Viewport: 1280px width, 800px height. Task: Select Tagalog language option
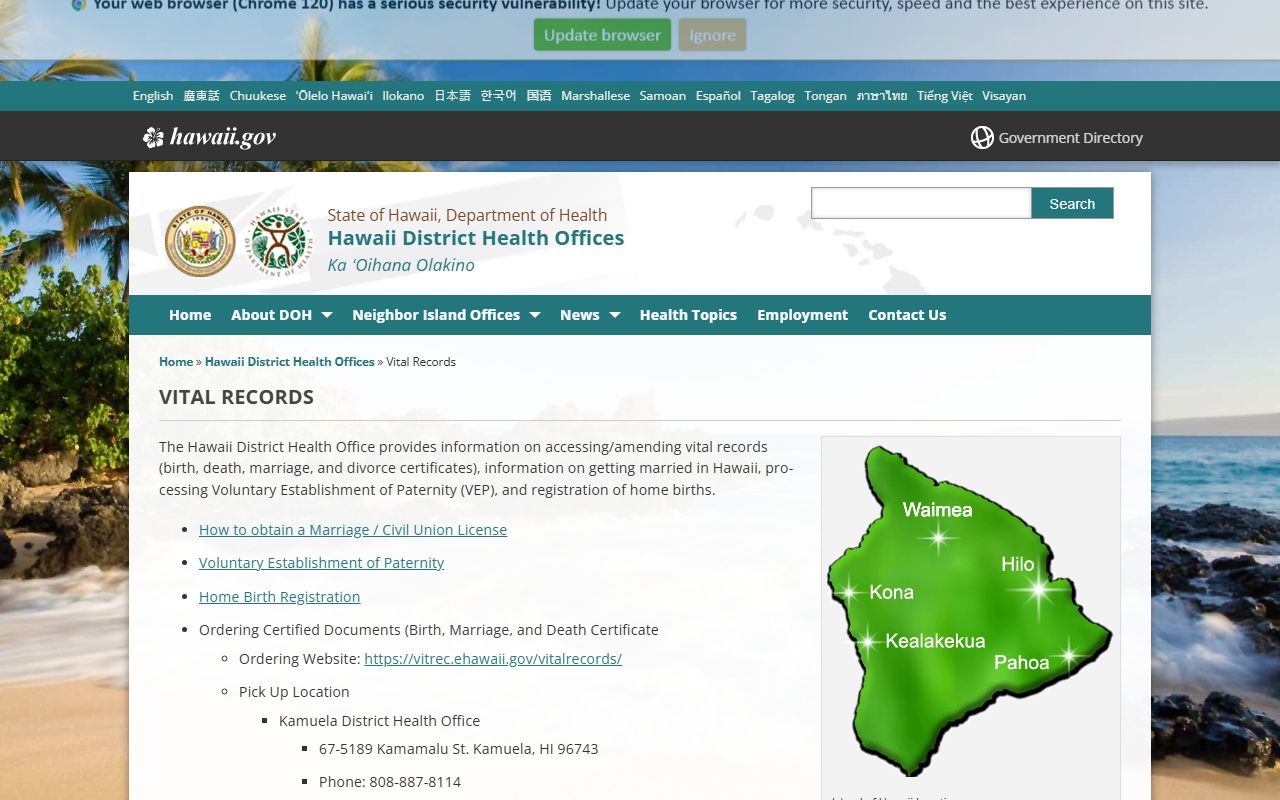click(772, 96)
